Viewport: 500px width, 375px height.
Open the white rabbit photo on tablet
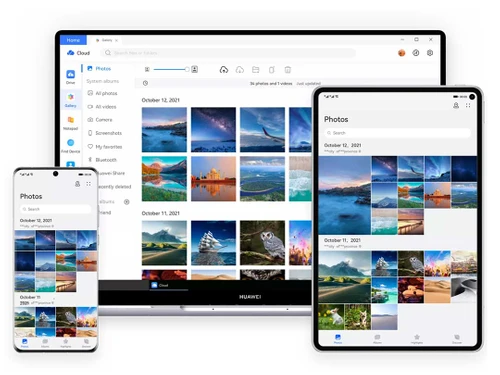pos(331,317)
